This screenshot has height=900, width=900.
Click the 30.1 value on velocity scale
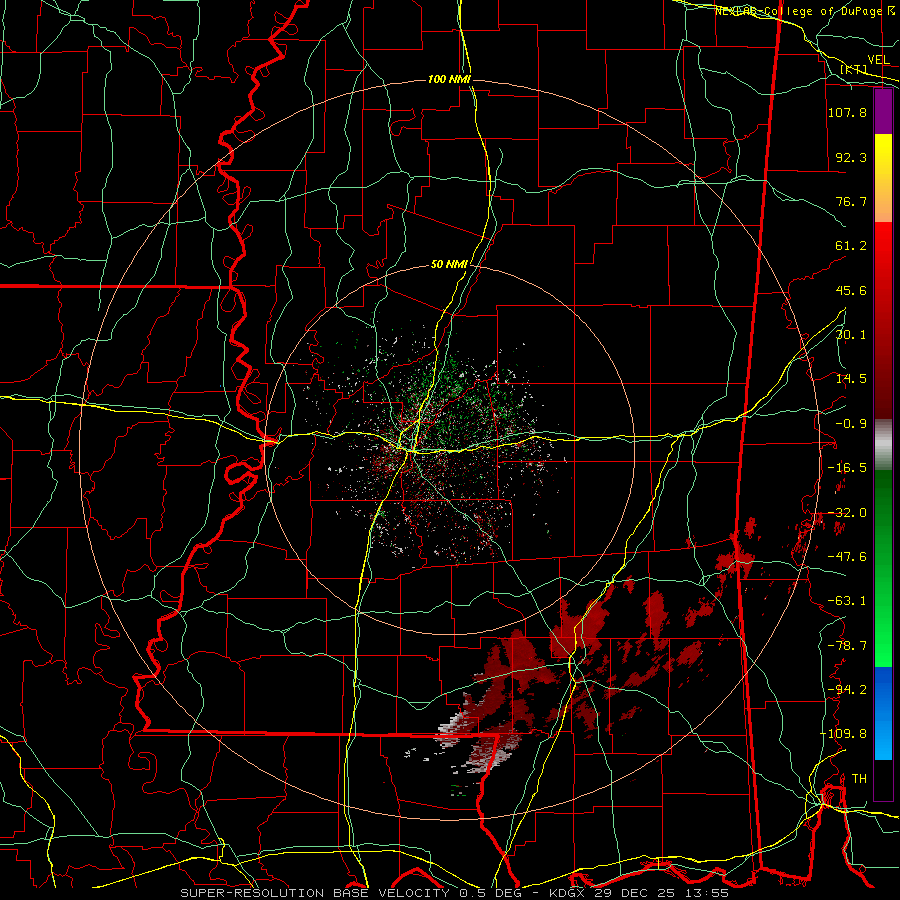[851, 335]
